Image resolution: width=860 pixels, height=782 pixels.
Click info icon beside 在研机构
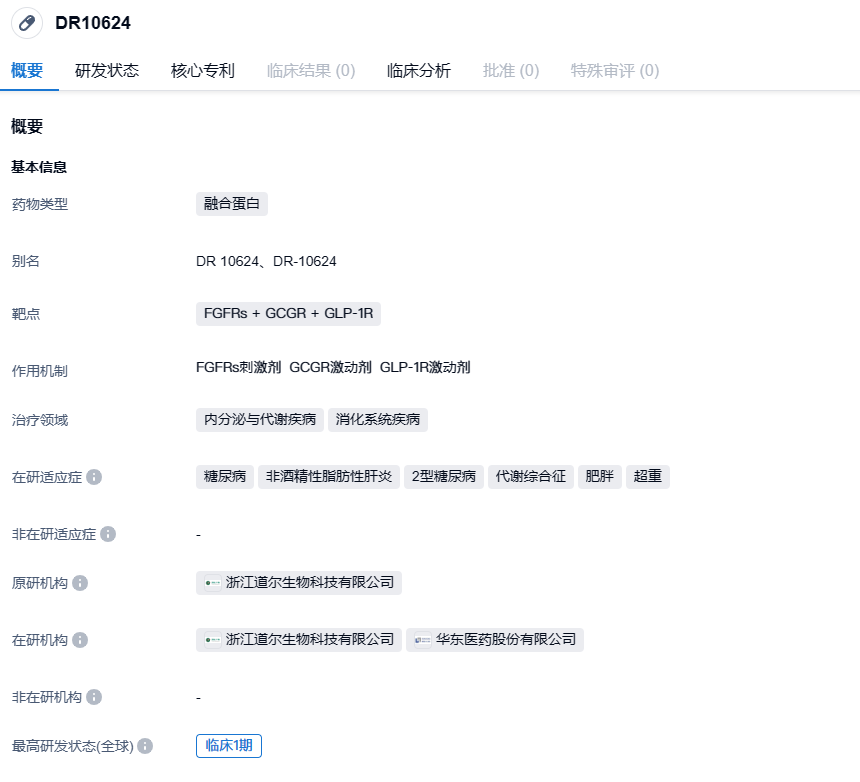tap(80, 640)
